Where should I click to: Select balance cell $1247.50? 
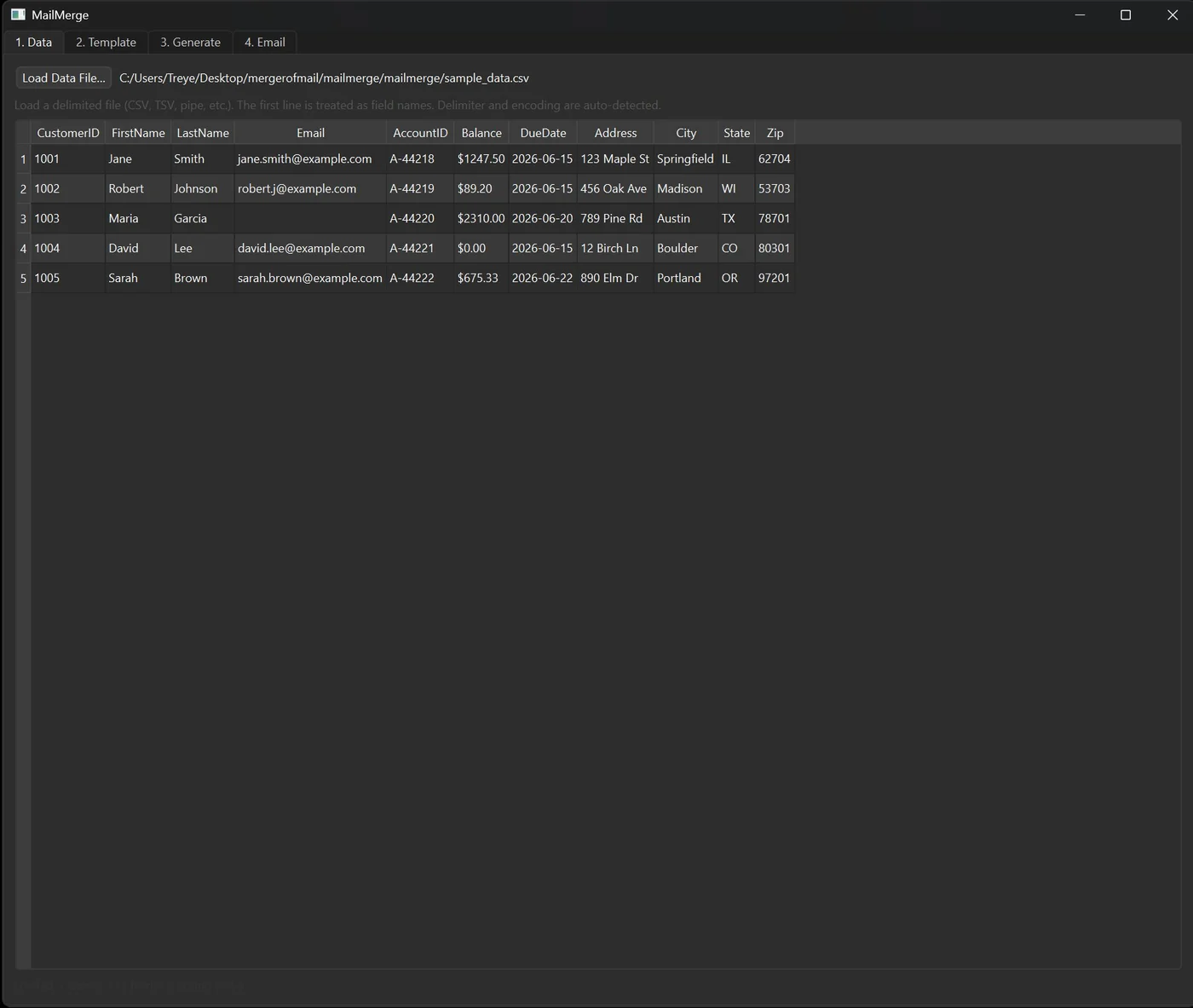pyautogui.click(x=481, y=158)
